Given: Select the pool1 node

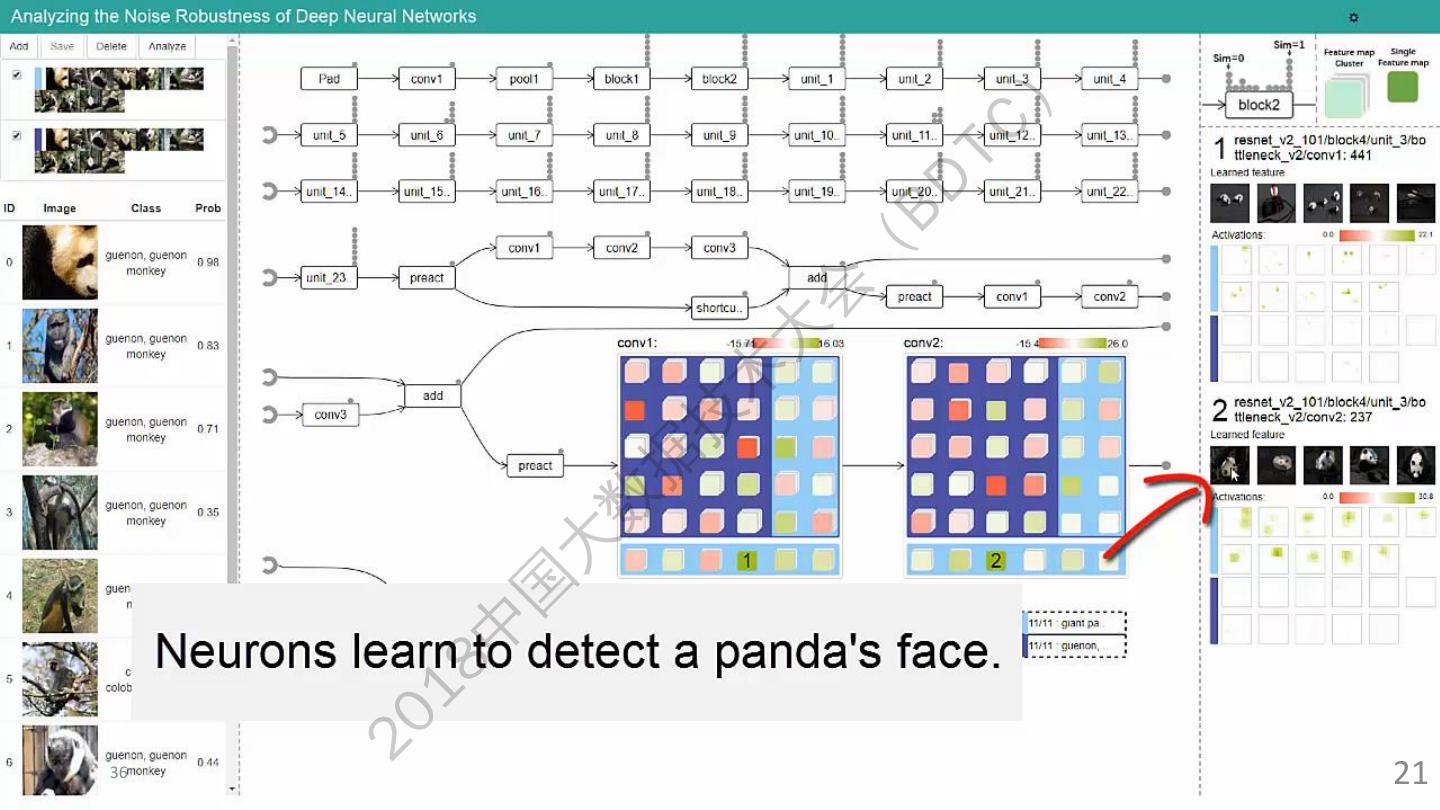Looking at the screenshot, I should [524, 79].
